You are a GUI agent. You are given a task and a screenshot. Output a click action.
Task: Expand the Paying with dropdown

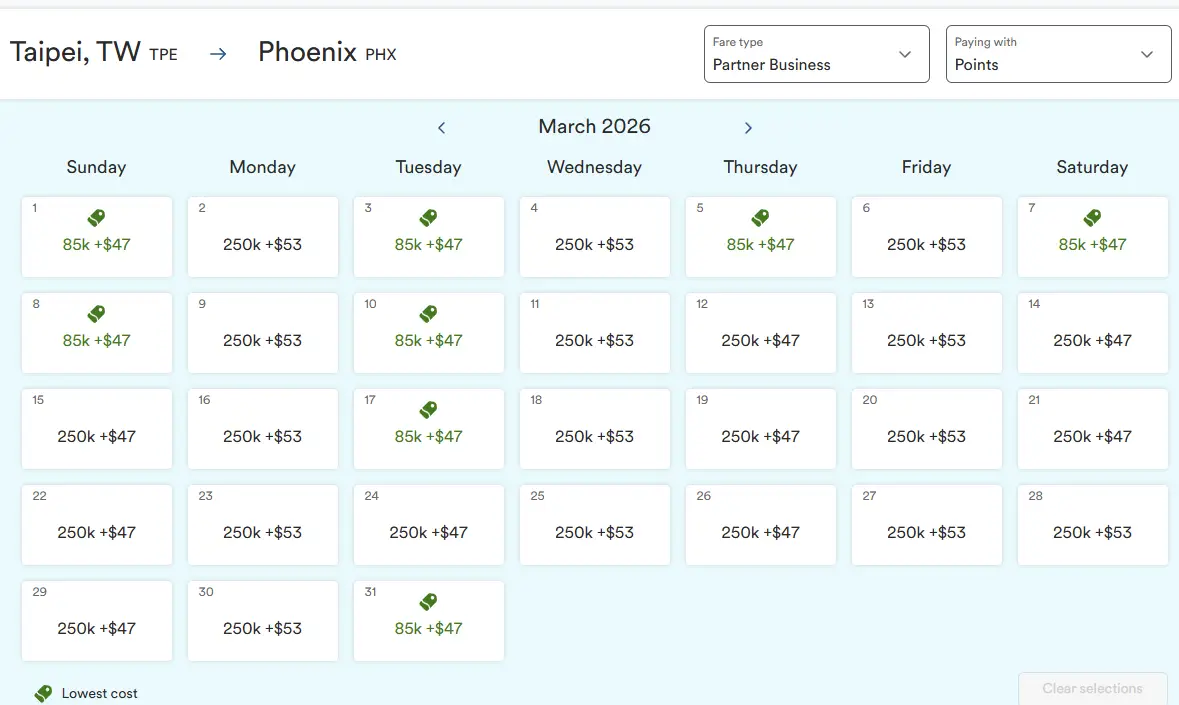[x=1058, y=54]
